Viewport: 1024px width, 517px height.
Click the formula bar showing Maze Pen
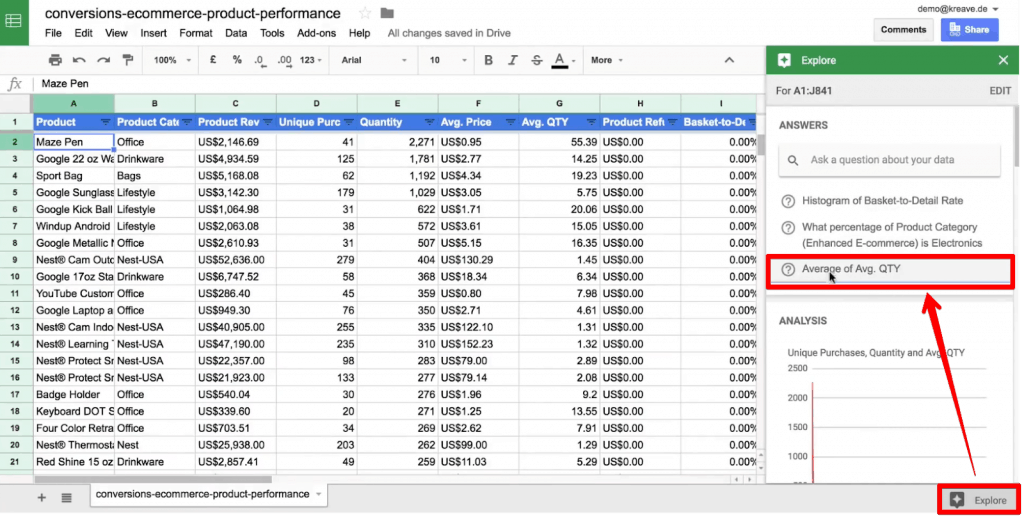[398, 84]
